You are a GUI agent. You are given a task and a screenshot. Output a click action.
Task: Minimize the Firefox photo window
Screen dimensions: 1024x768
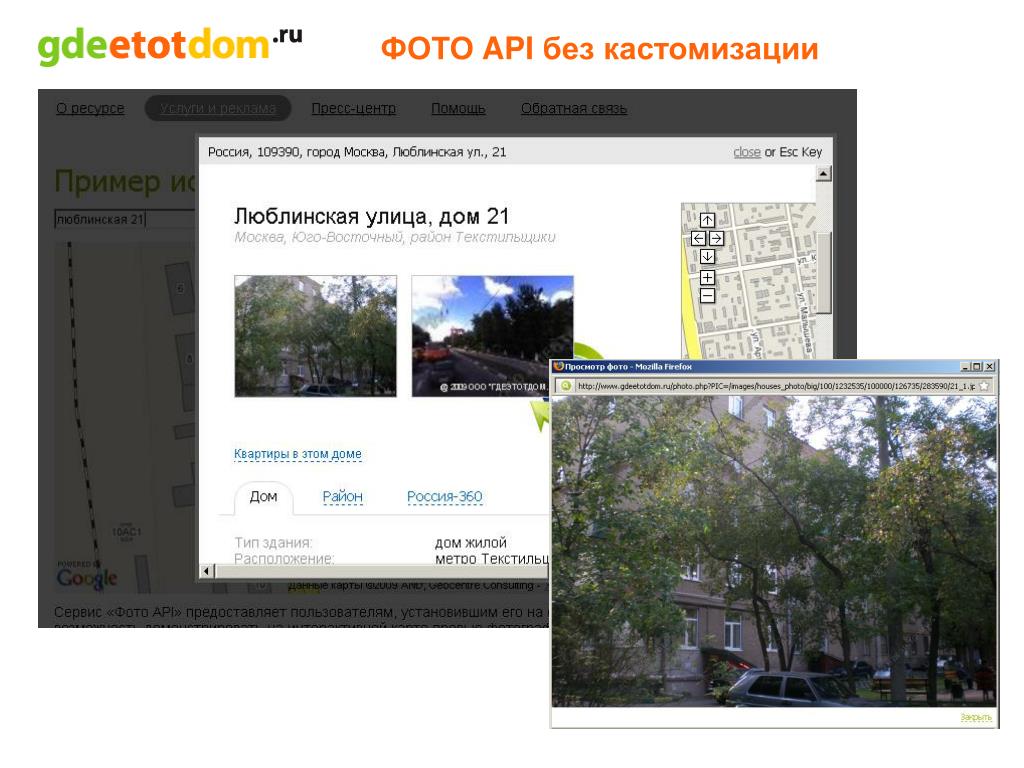pos(965,367)
